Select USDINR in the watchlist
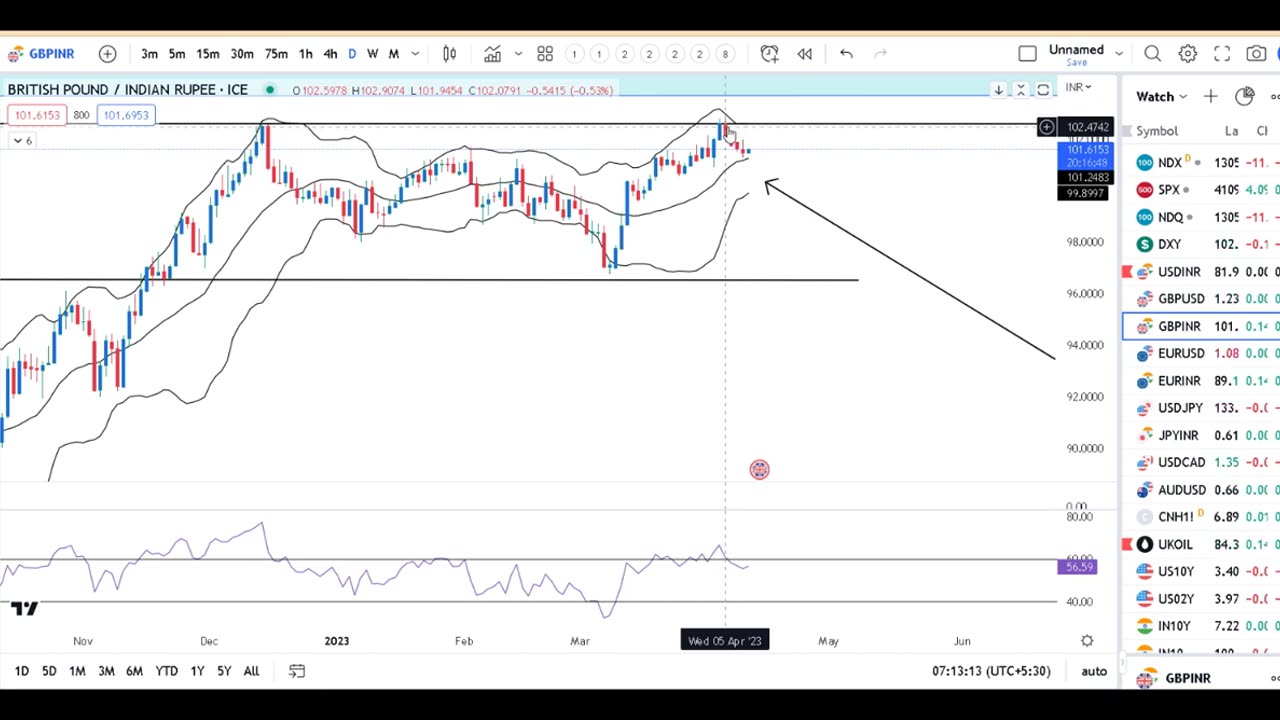Image resolution: width=1280 pixels, height=720 pixels. (x=1201, y=272)
